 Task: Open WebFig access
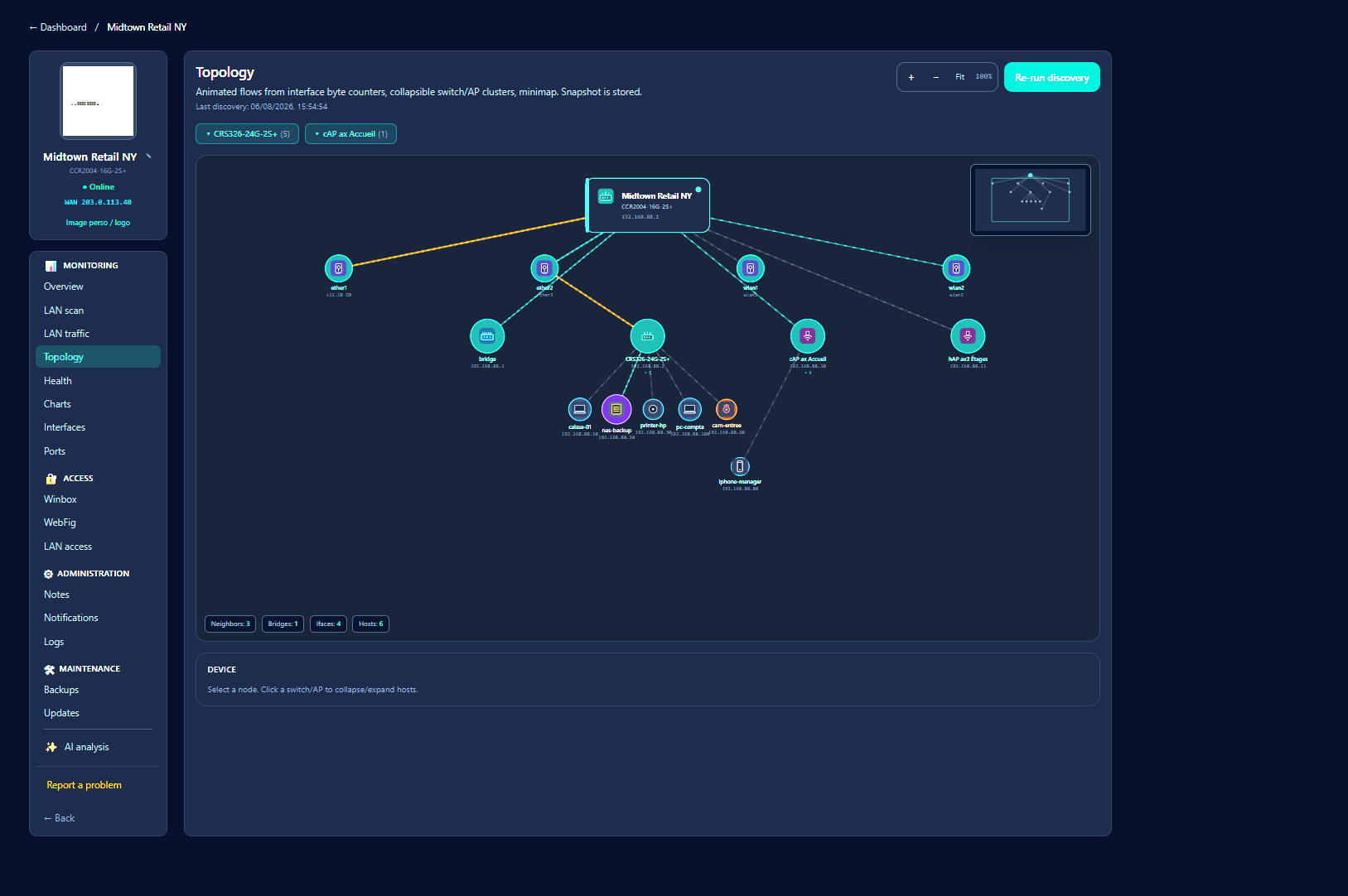click(x=98, y=523)
